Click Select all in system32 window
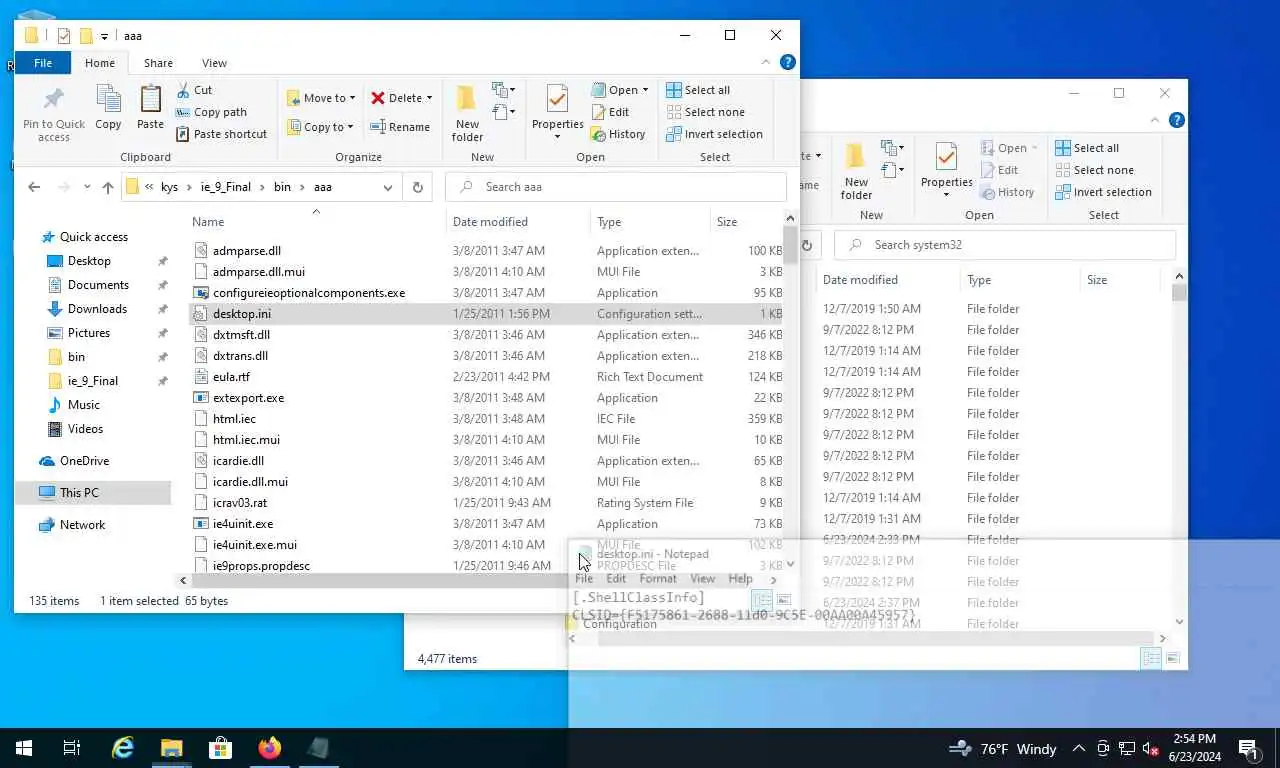This screenshot has height=768, width=1280. click(x=1087, y=148)
